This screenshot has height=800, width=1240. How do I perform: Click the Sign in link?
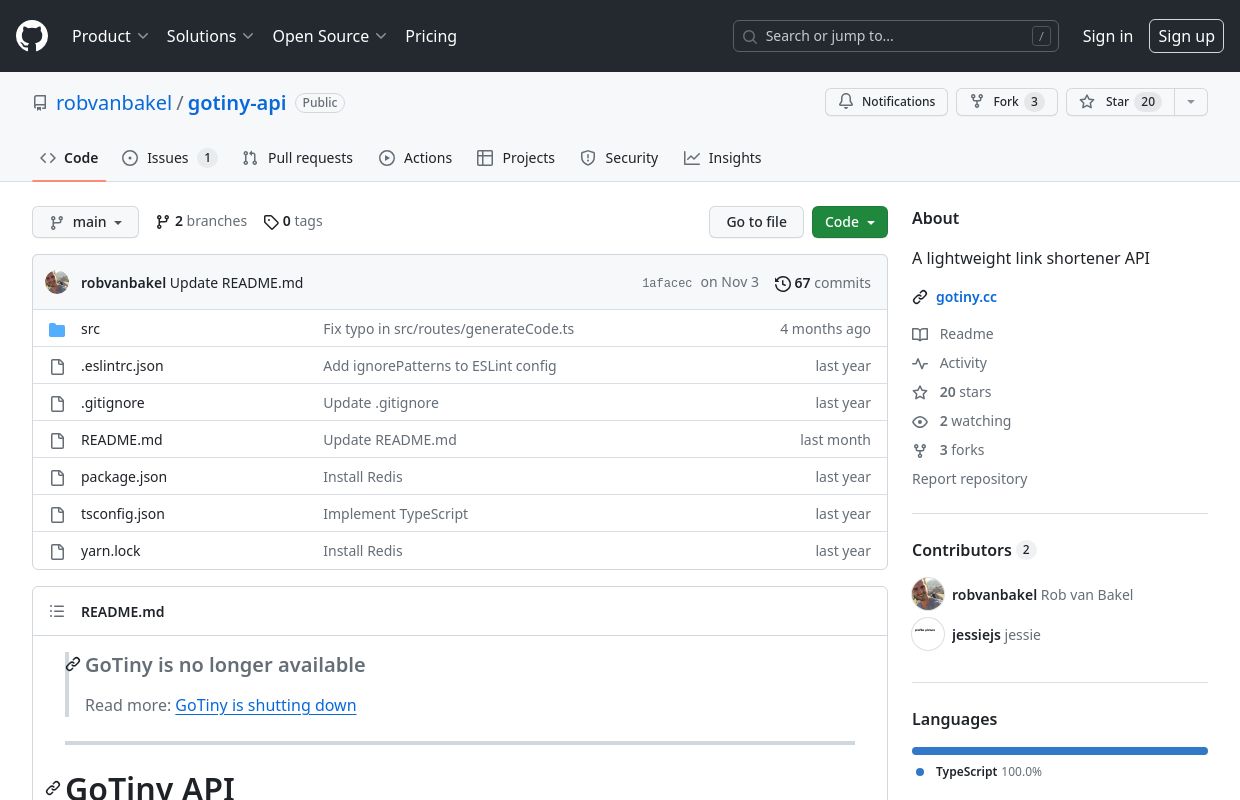point(1108,36)
